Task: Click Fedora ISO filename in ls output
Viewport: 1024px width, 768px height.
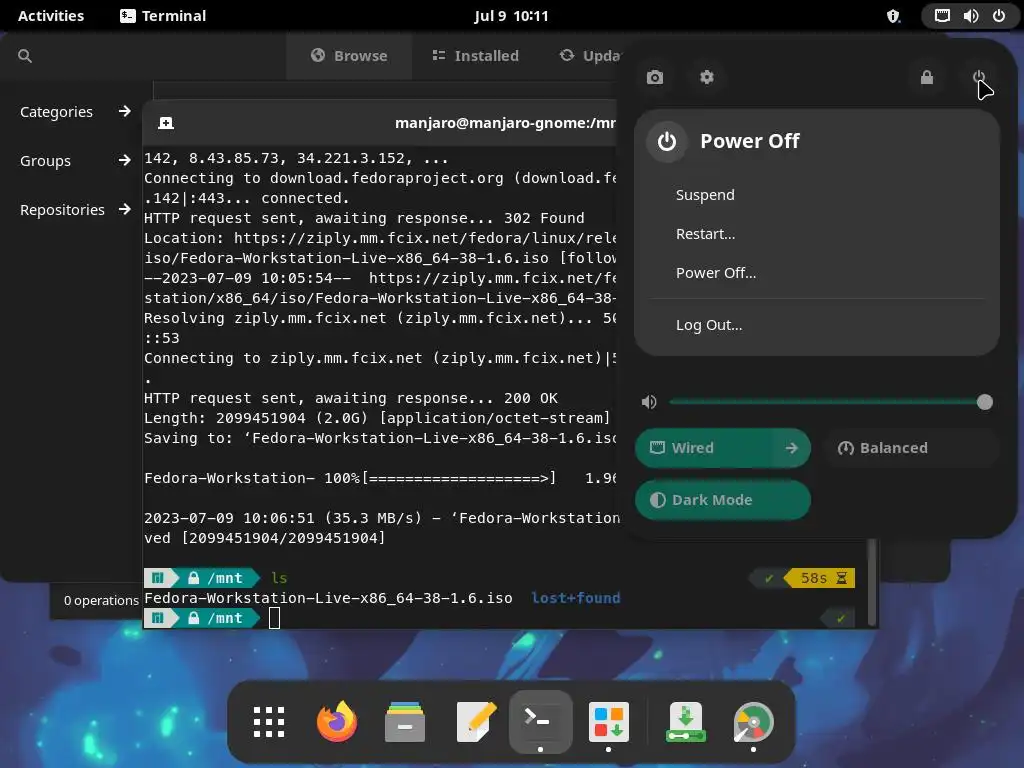Action: [328, 598]
